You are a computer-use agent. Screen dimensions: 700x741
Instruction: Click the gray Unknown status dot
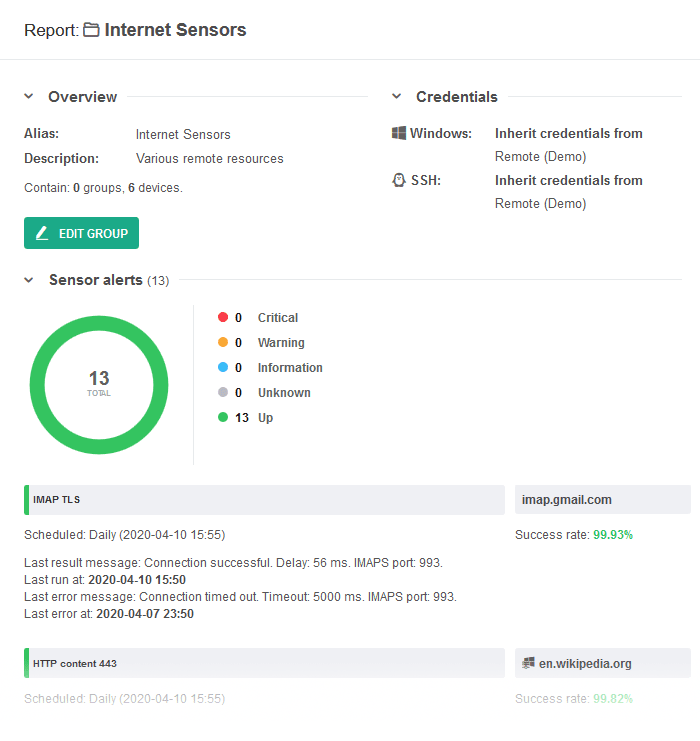tap(223, 392)
